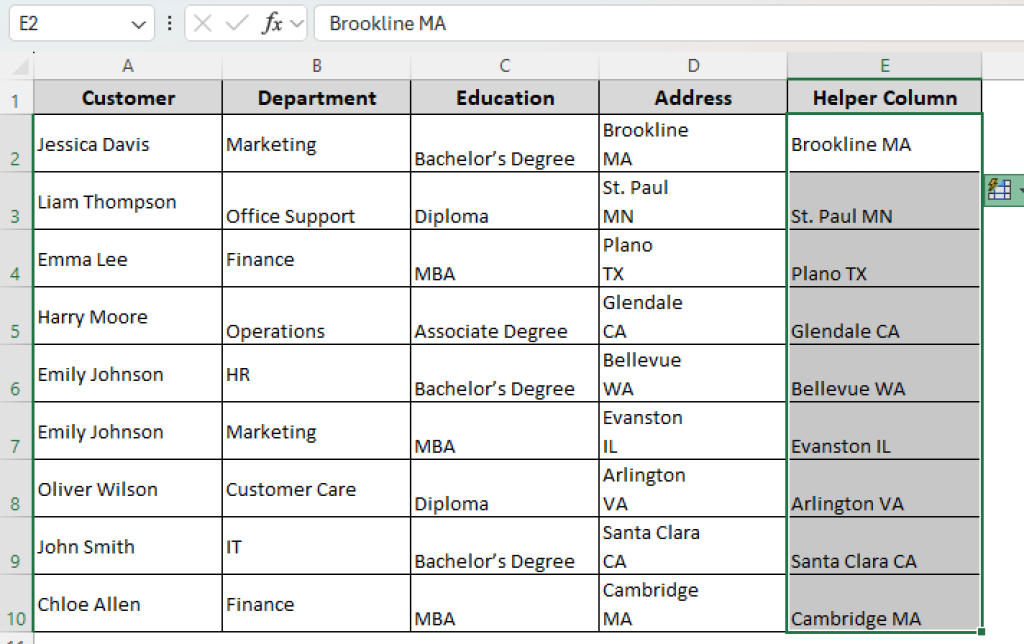Select row 10 by its row header
Image resolution: width=1024 pixels, height=644 pixels.
(x=17, y=604)
